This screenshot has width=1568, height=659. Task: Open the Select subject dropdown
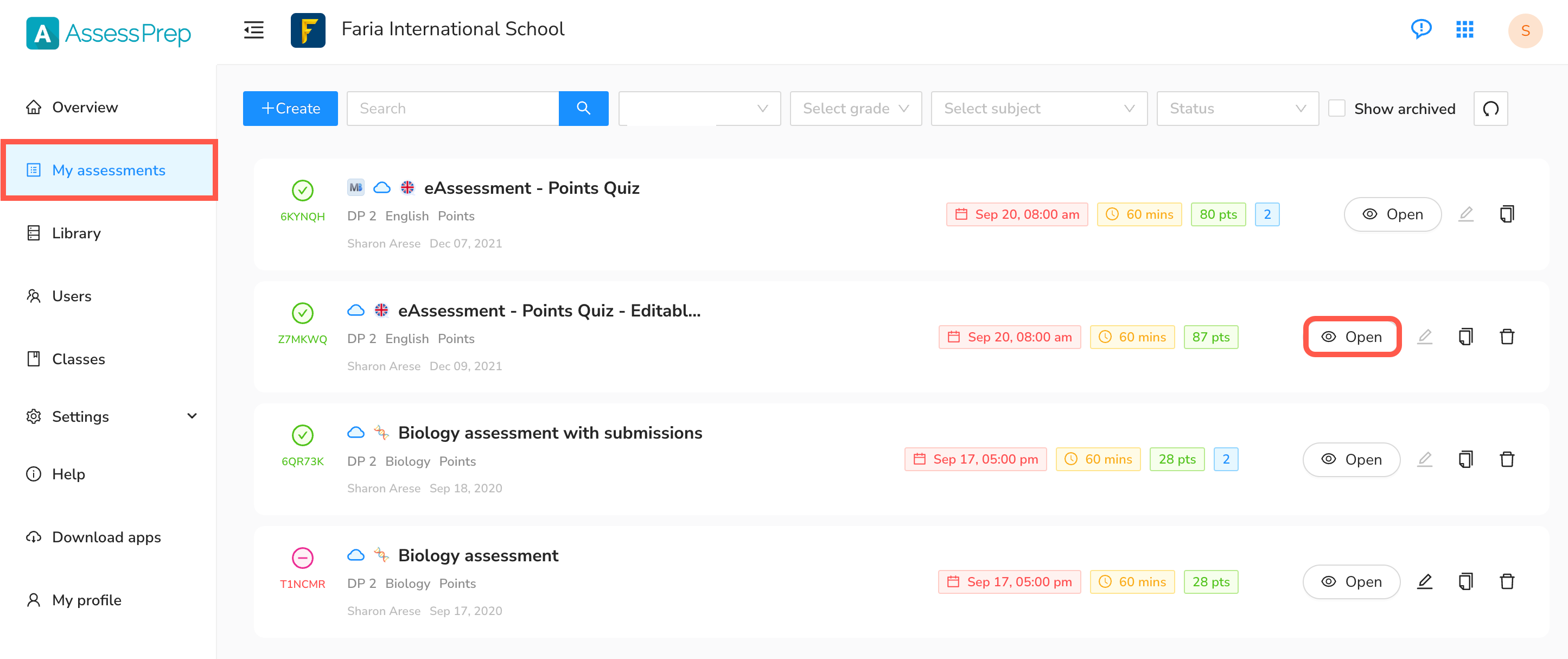(x=1038, y=109)
